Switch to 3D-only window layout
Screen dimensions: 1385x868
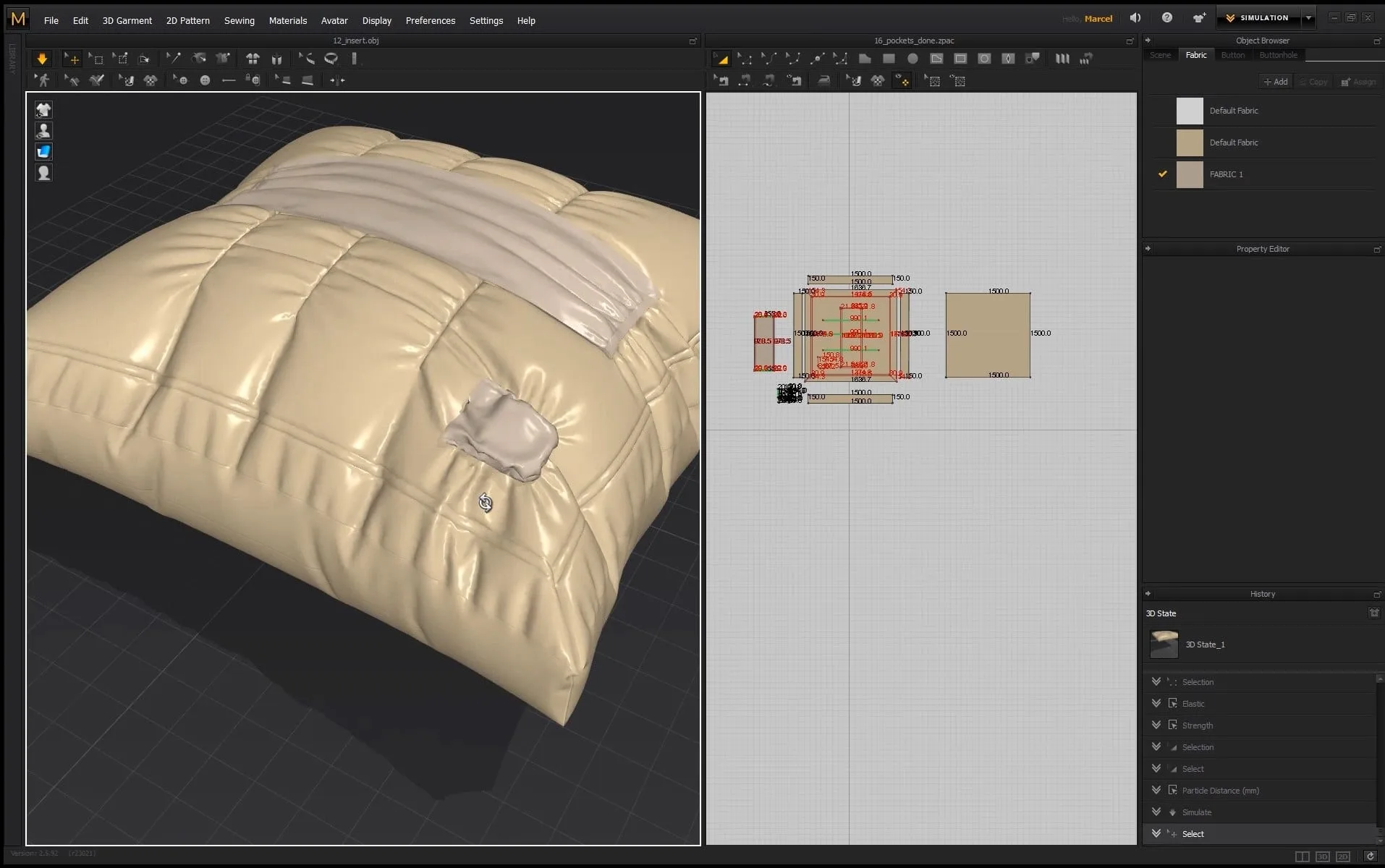coord(1322,856)
